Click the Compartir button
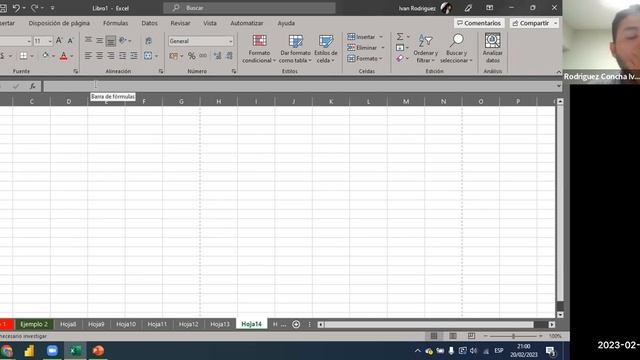This screenshot has width=640, height=360. click(x=532, y=23)
